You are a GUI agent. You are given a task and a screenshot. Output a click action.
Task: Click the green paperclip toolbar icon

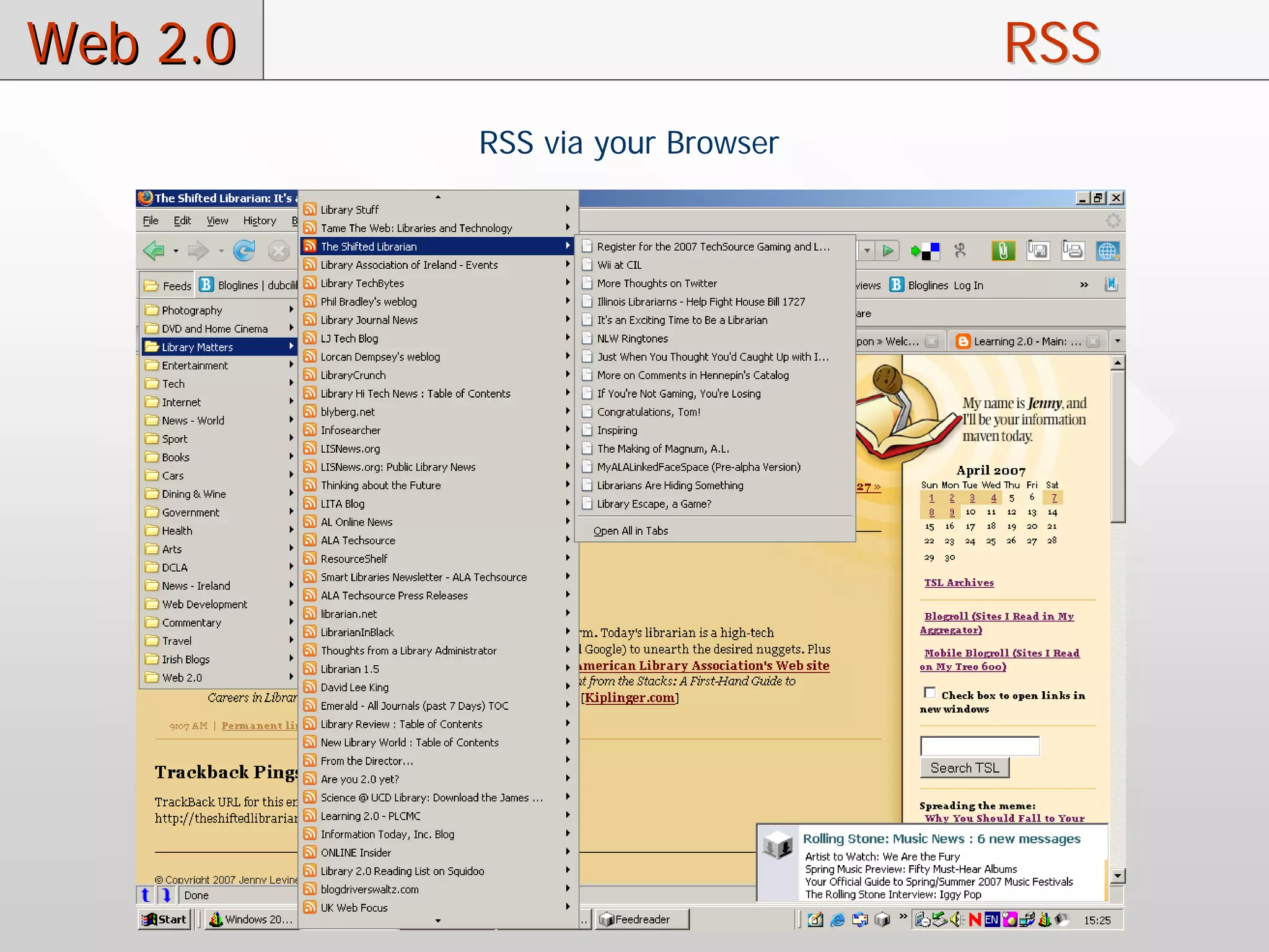(1003, 251)
